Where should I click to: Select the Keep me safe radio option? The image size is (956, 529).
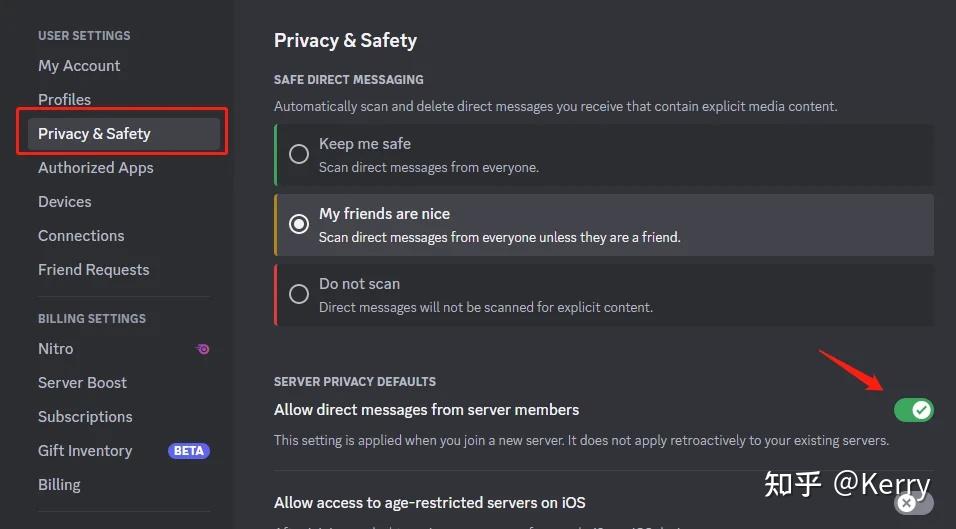299,154
